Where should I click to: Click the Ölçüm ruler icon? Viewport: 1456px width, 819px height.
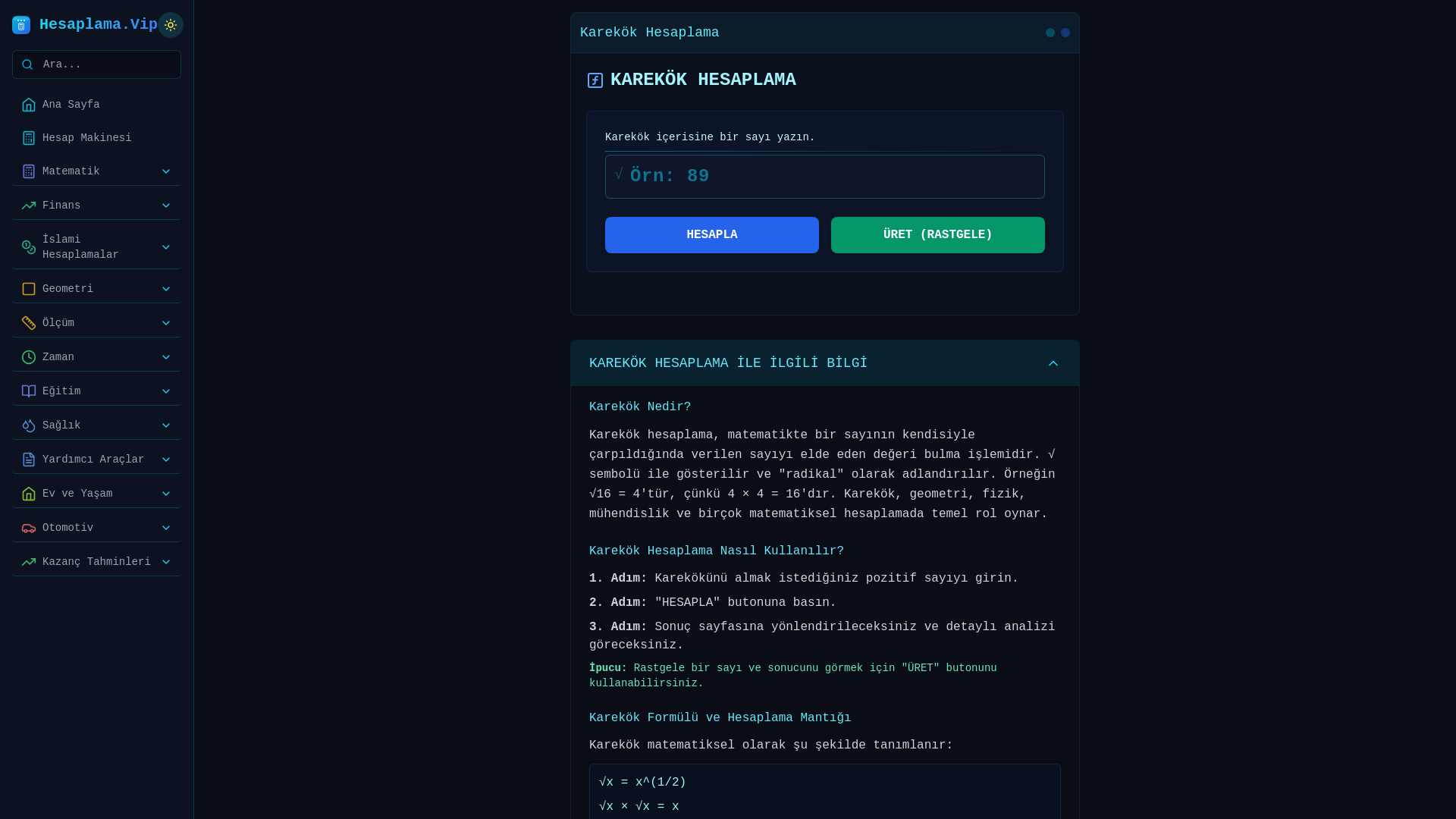[x=29, y=323]
